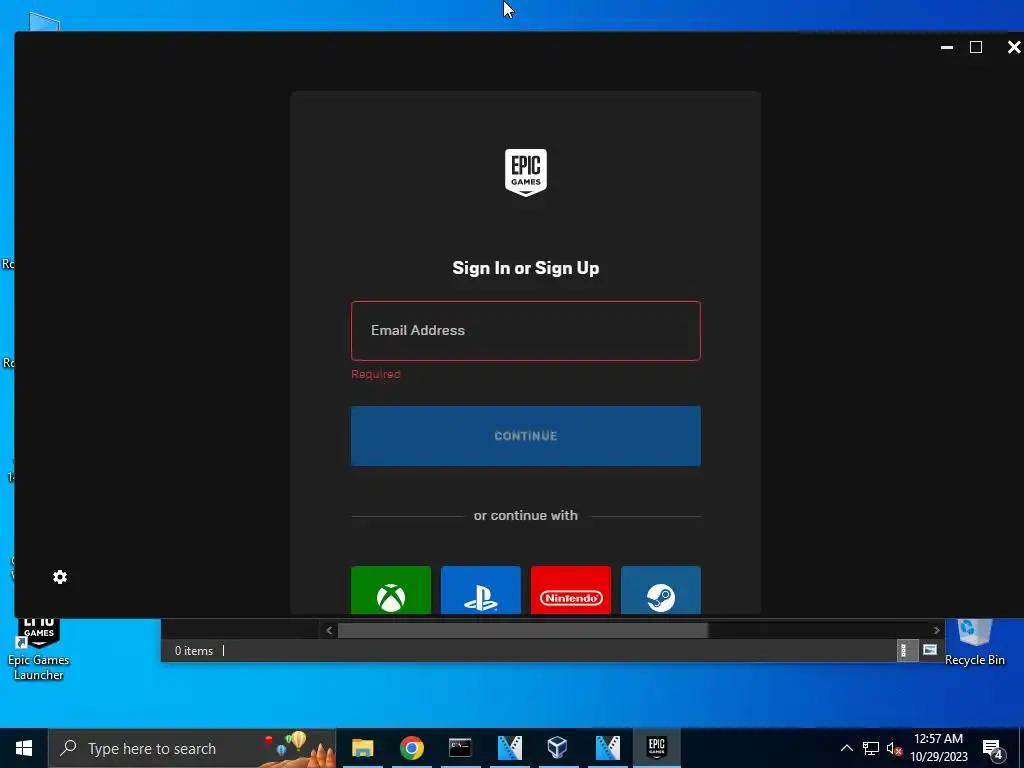1024x768 pixels.
Task: Launch Google Chrome from the taskbar
Action: (411, 748)
